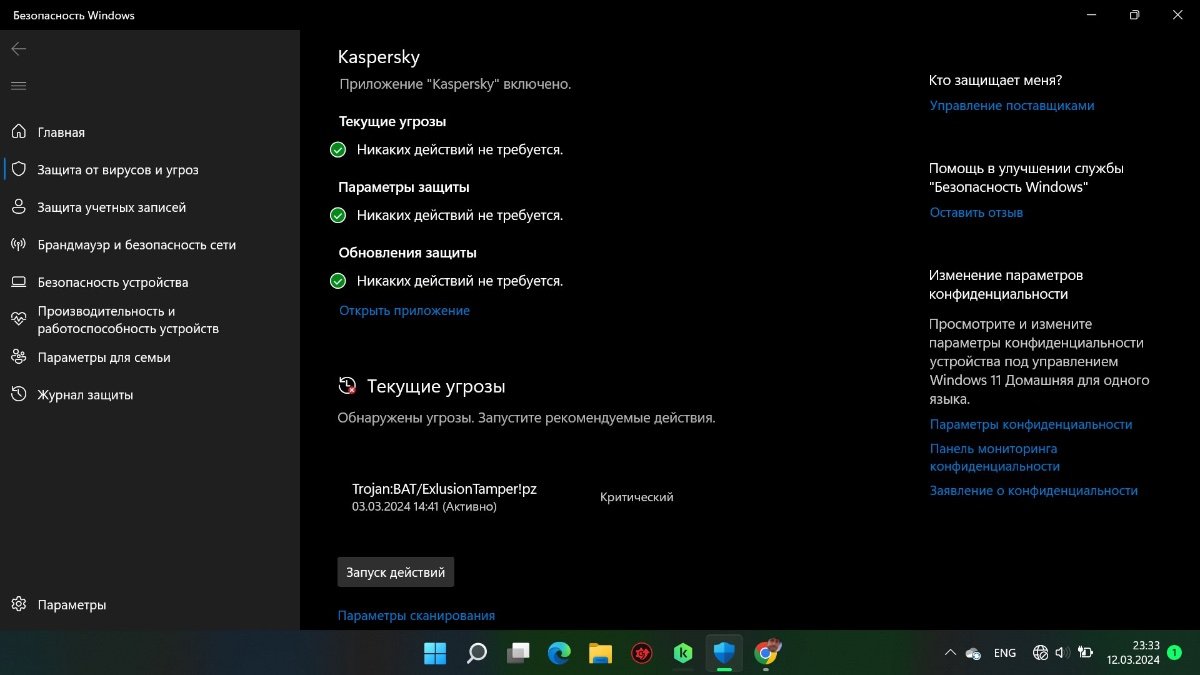Click green checkmark under Параметры защиты
Screen dimensions: 1200x675
coord(338,215)
